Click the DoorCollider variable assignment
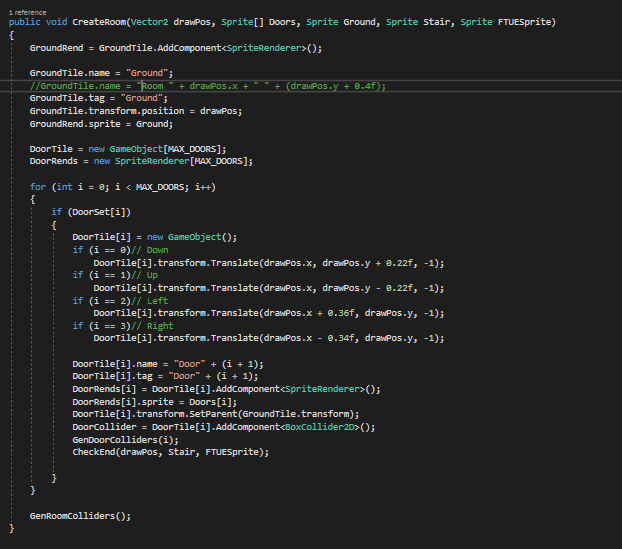622x549 pixels. tap(104, 427)
